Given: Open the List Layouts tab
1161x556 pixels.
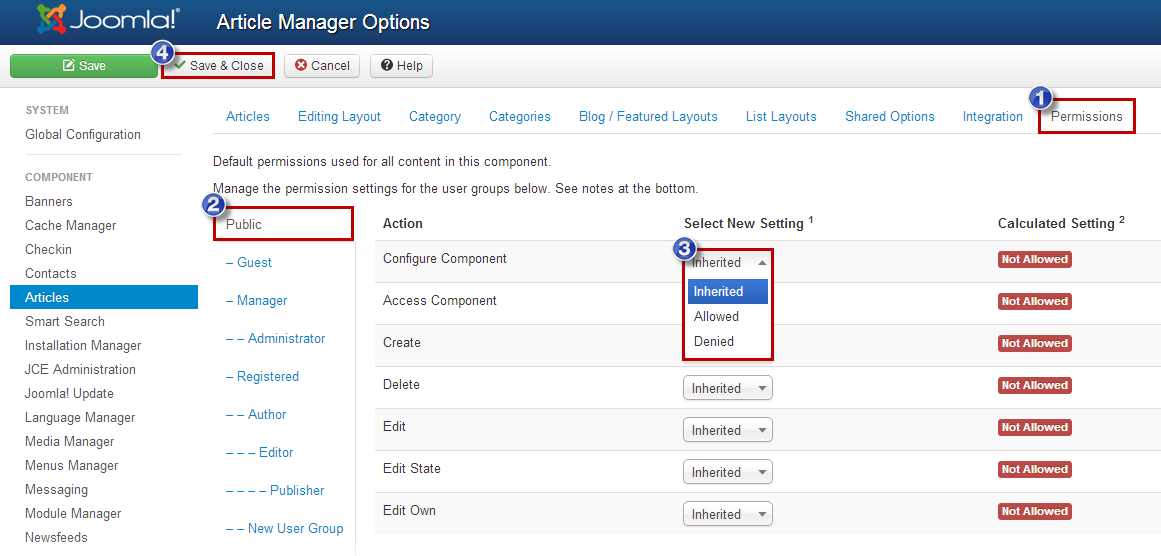Looking at the screenshot, I should click(781, 116).
